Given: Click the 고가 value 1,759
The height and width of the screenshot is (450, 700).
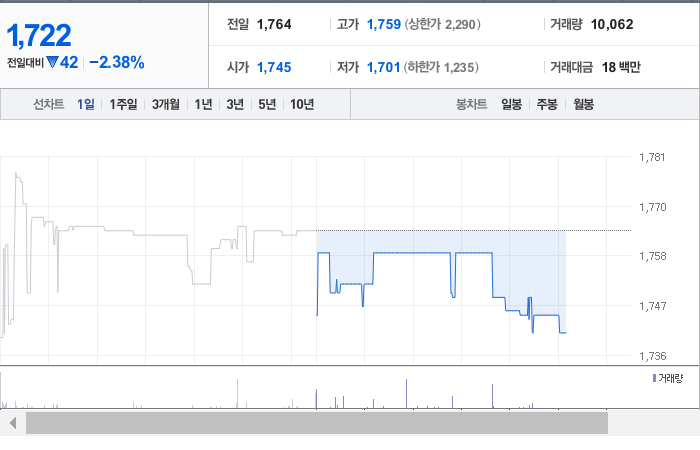Looking at the screenshot, I should [x=384, y=24].
